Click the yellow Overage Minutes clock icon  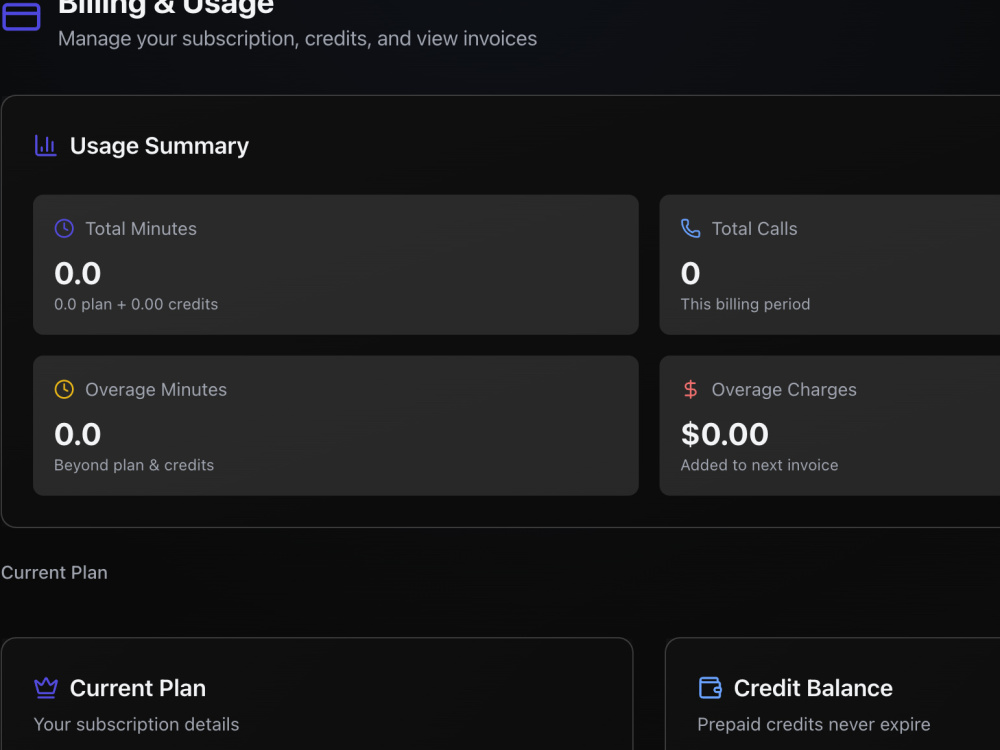(64, 389)
